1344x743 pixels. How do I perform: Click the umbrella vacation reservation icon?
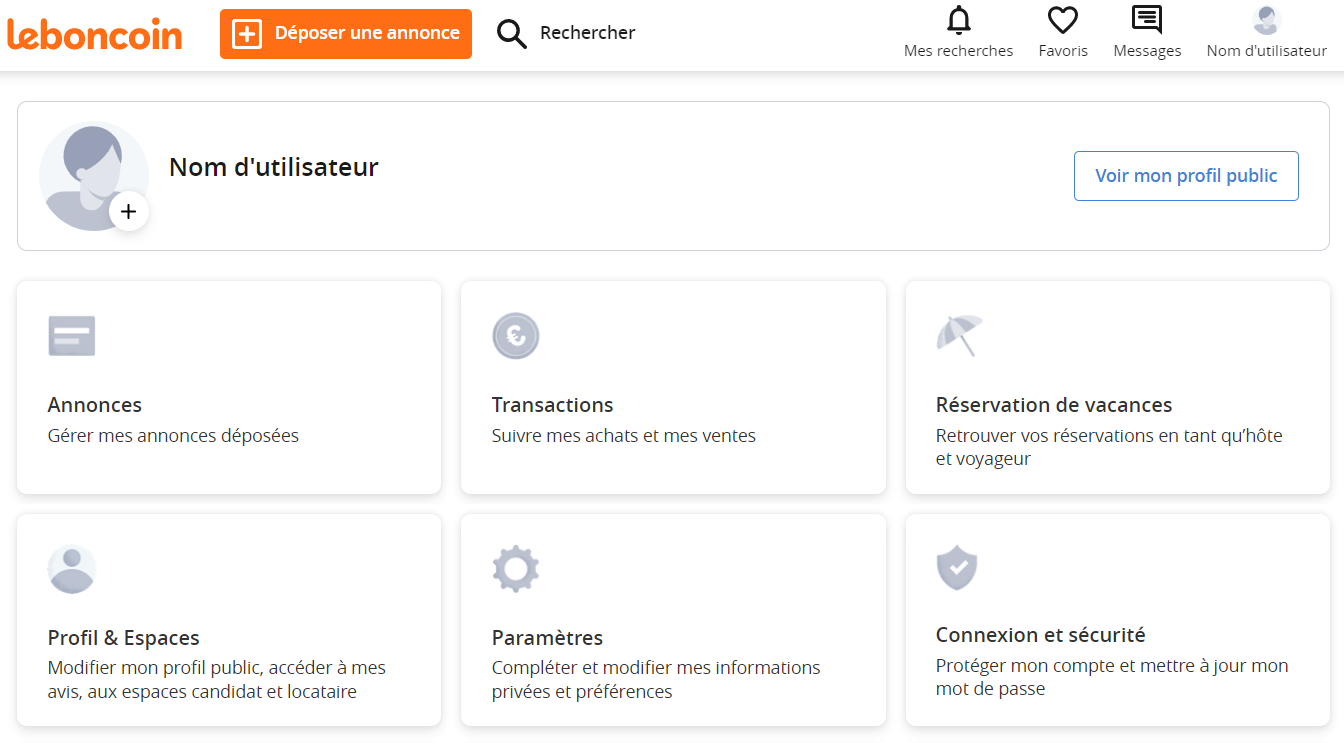[x=958, y=335]
